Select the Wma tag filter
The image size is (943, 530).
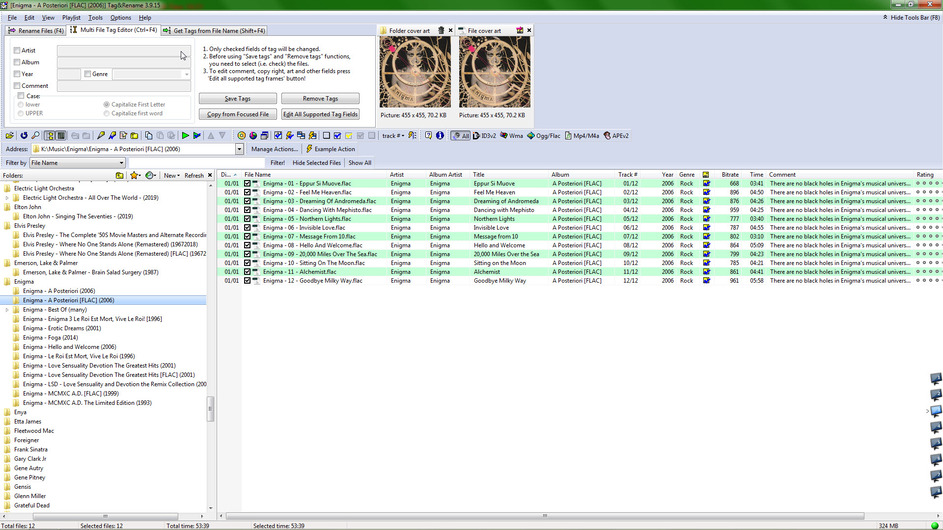[x=512, y=136]
